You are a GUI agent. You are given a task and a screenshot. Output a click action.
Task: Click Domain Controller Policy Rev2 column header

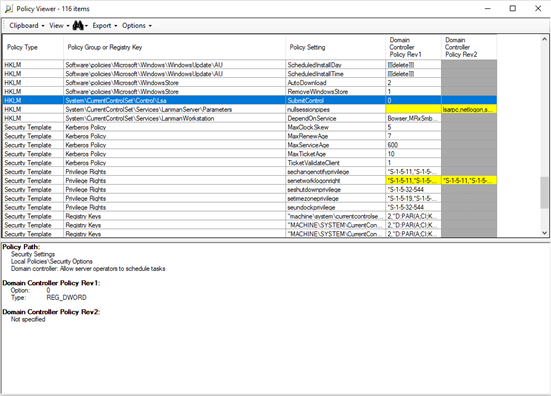469,47
